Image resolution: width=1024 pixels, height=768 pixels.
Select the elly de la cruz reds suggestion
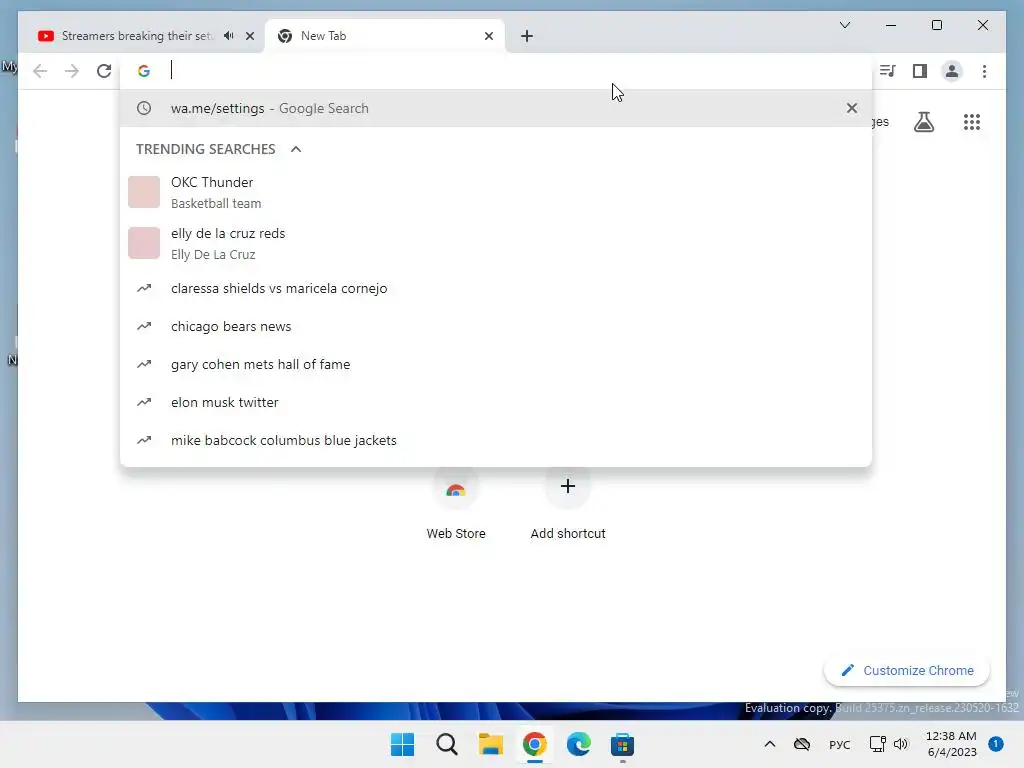click(x=496, y=244)
